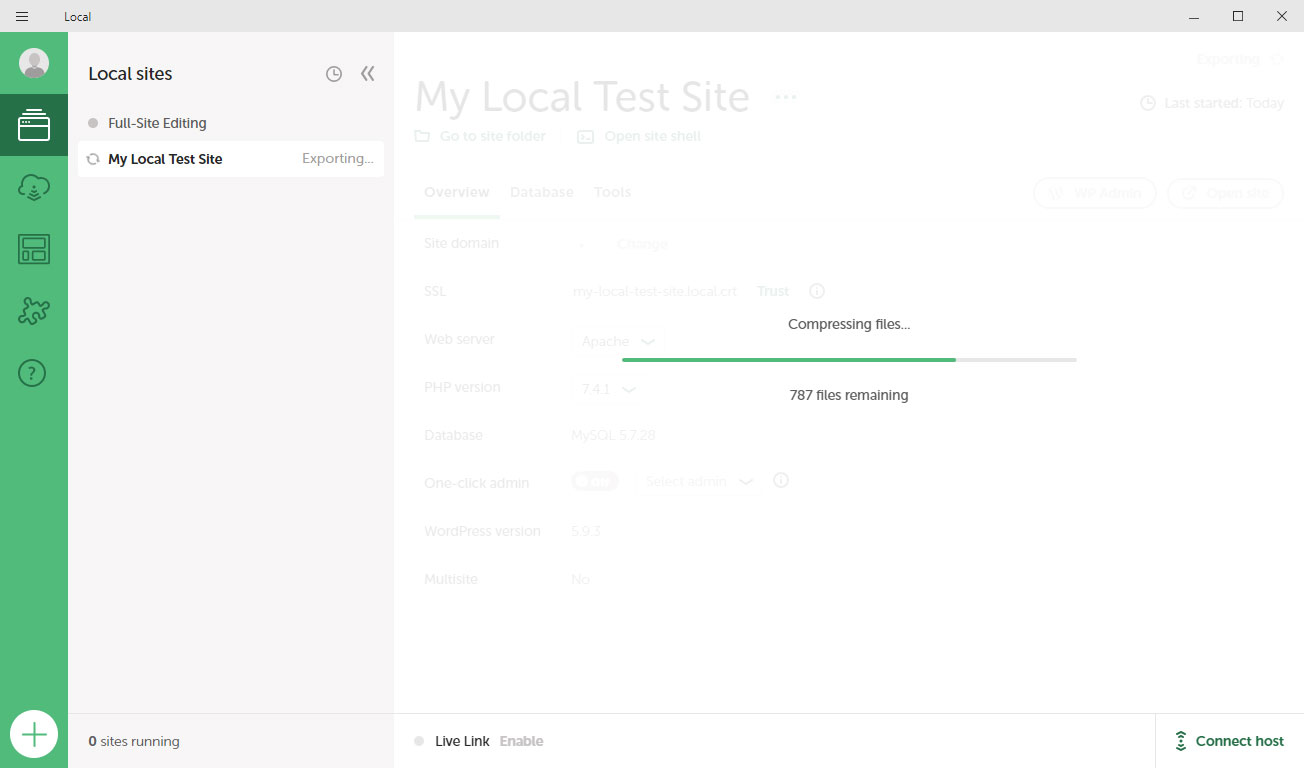Click the 787 files remaining text

(849, 395)
